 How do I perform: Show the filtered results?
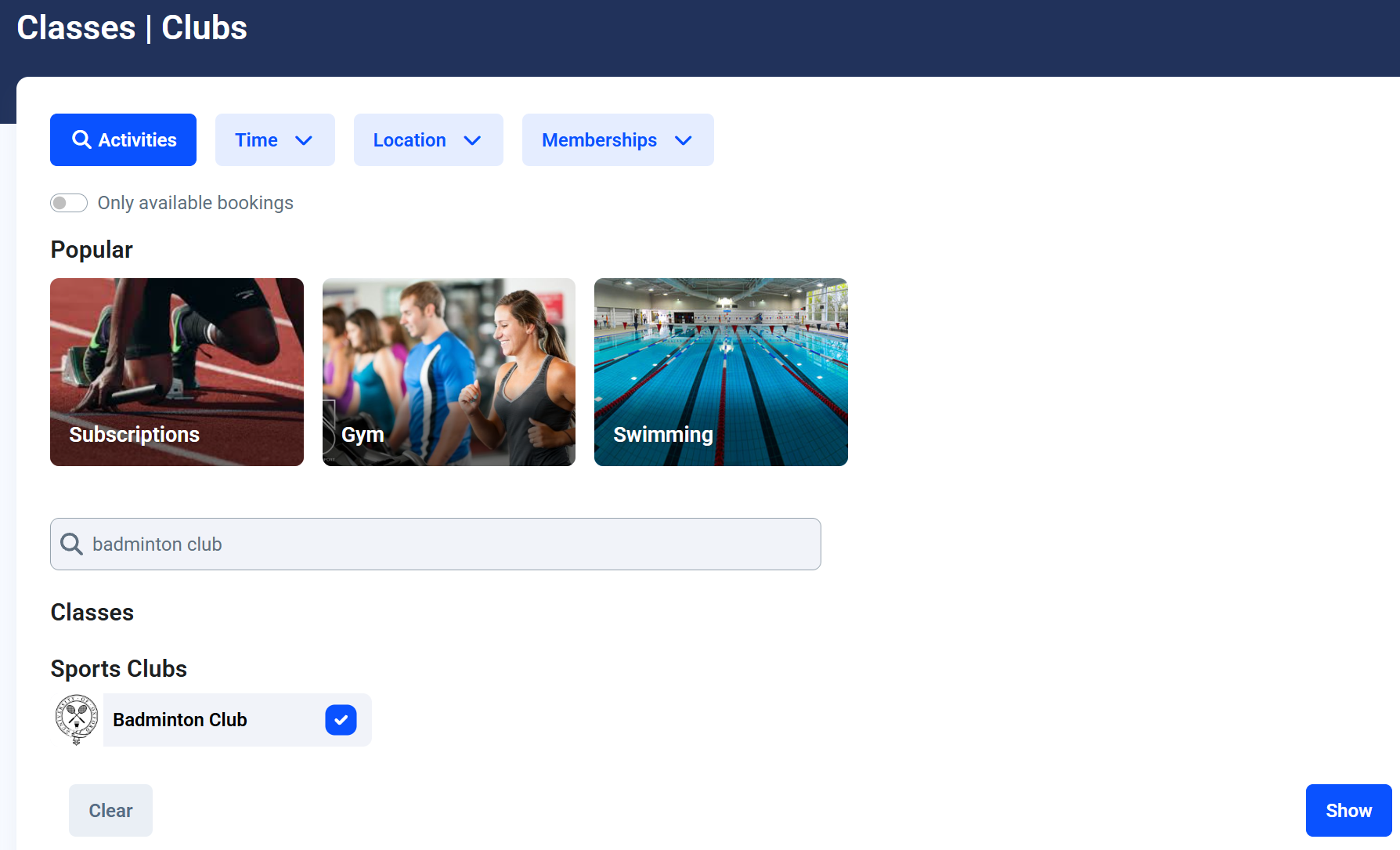point(1348,810)
